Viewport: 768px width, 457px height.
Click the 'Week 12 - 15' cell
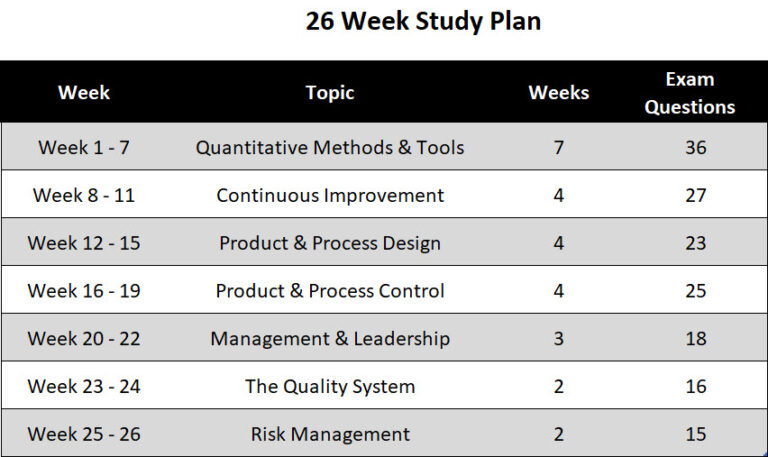[84, 243]
